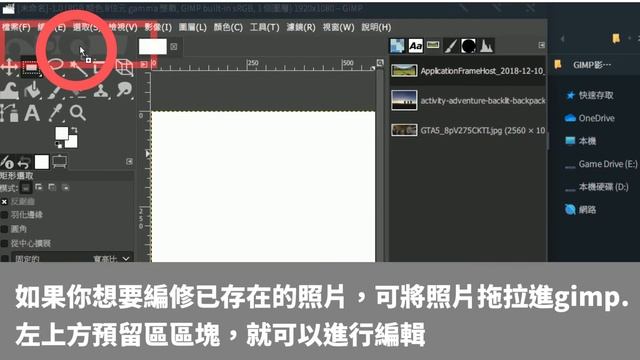
Task: Select the 3D cube transform tool
Action: [x=124, y=68]
